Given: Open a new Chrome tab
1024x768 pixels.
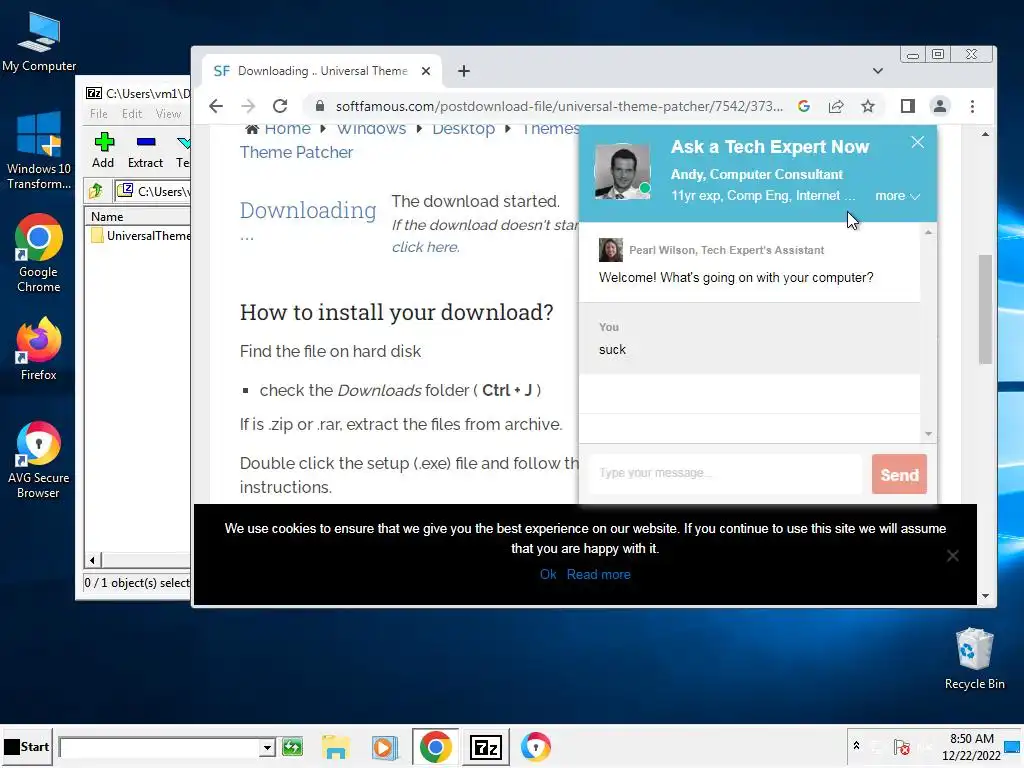Looking at the screenshot, I should pyautogui.click(x=464, y=71).
